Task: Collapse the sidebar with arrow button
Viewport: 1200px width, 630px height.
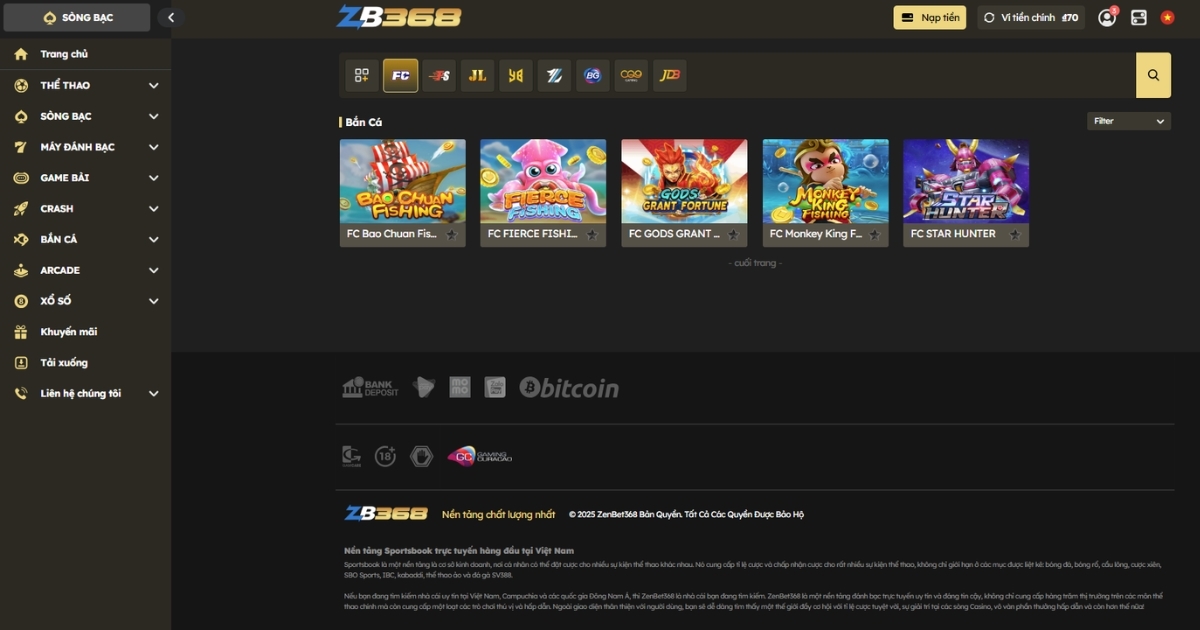Action: pos(171,17)
